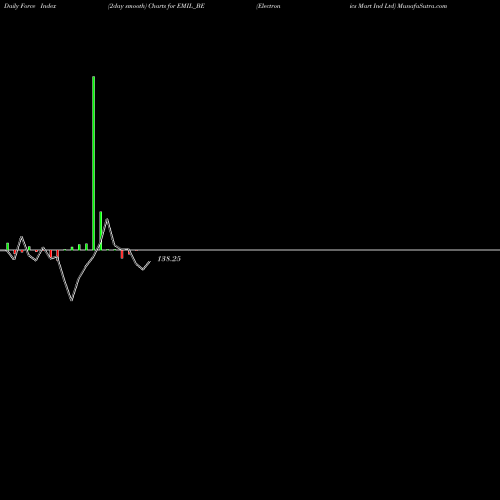Click the lowest trough of the white line
Screen dimensions: 500x500
72,300
